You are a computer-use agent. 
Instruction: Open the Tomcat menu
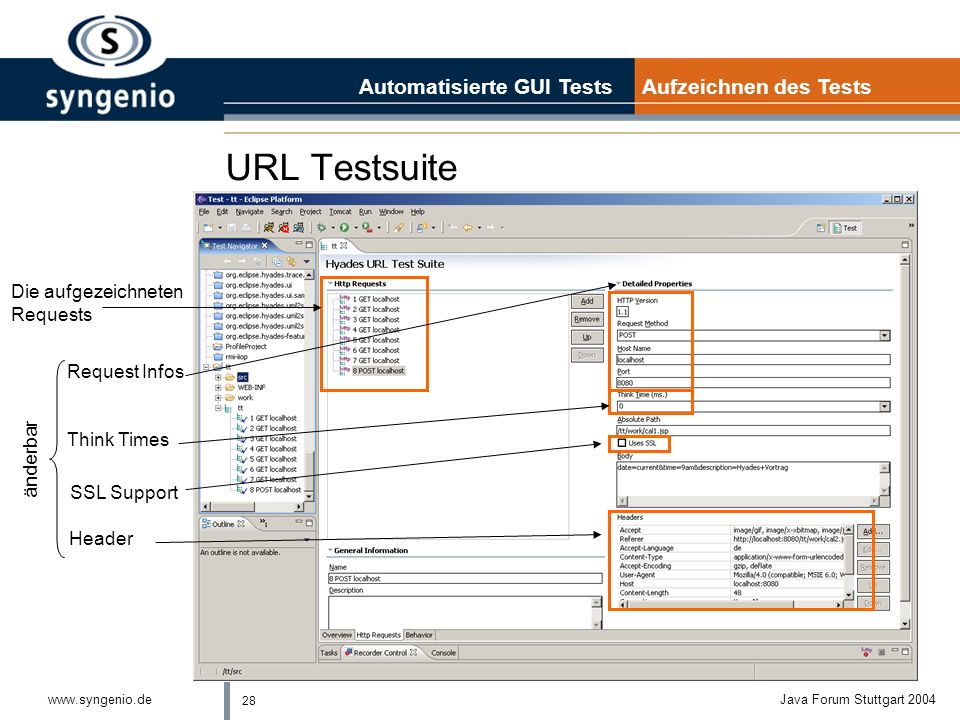pyautogui.click(x=340, y=212)
